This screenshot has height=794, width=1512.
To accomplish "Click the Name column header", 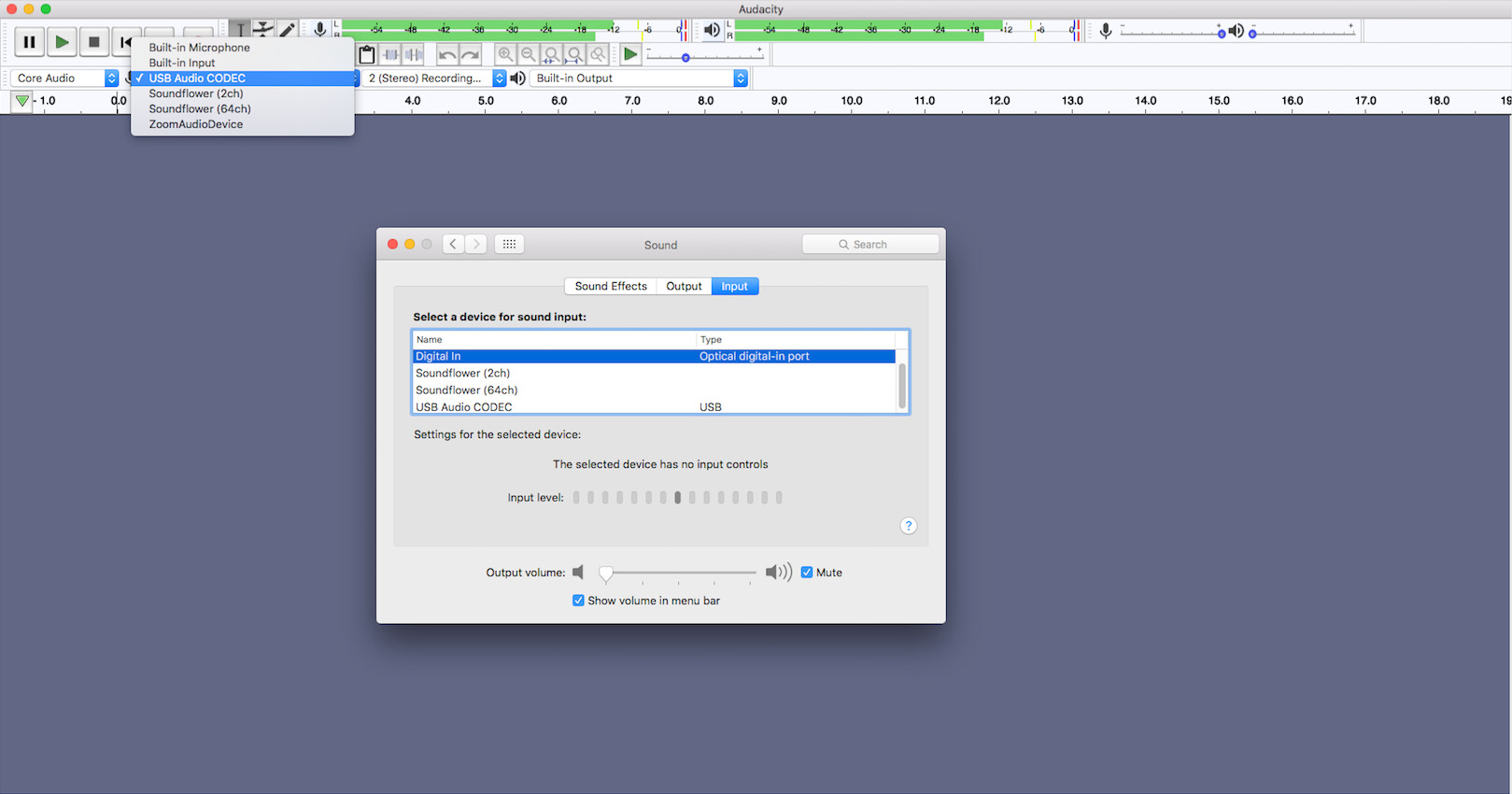I will tap(555, 340).
